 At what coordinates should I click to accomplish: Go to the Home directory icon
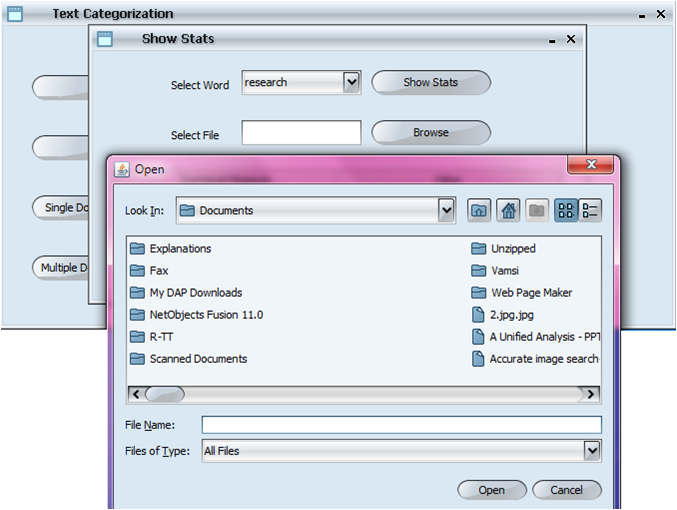(508, 210)
